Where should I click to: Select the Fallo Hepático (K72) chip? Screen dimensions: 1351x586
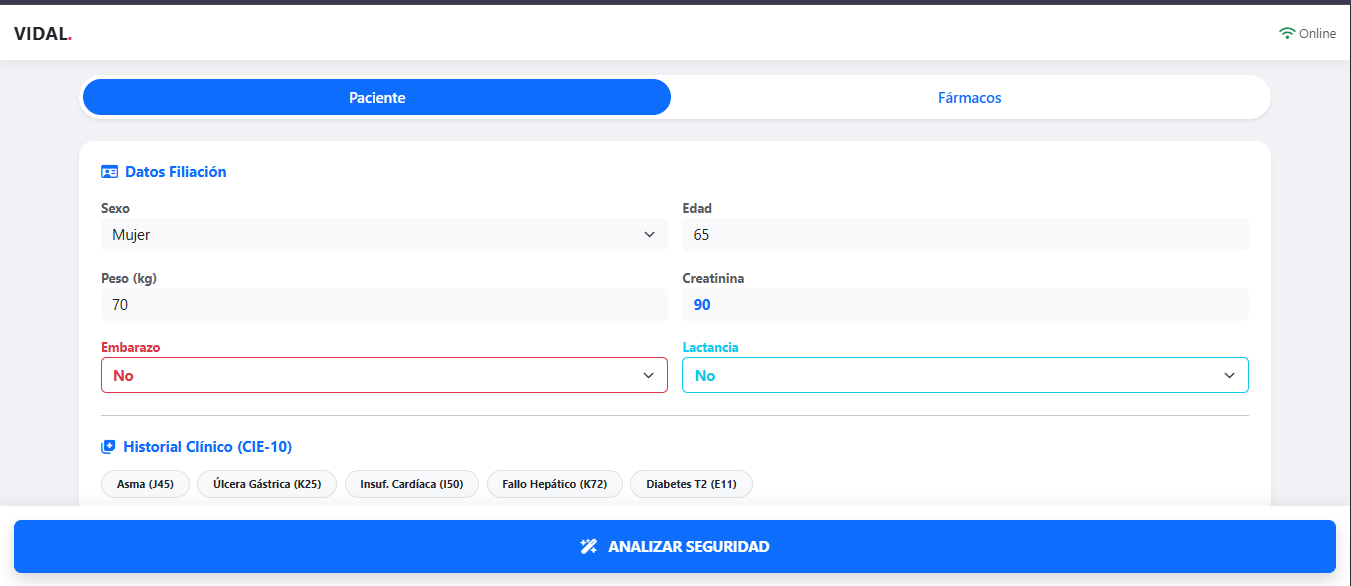[x=555, y=484]
